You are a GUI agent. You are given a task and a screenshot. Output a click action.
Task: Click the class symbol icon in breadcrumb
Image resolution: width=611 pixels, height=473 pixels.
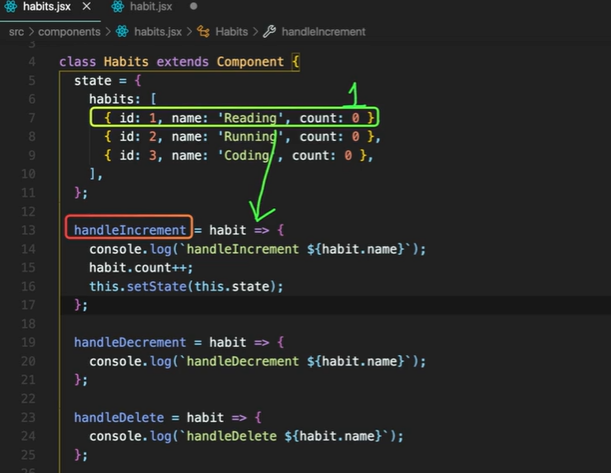point(203,32)
